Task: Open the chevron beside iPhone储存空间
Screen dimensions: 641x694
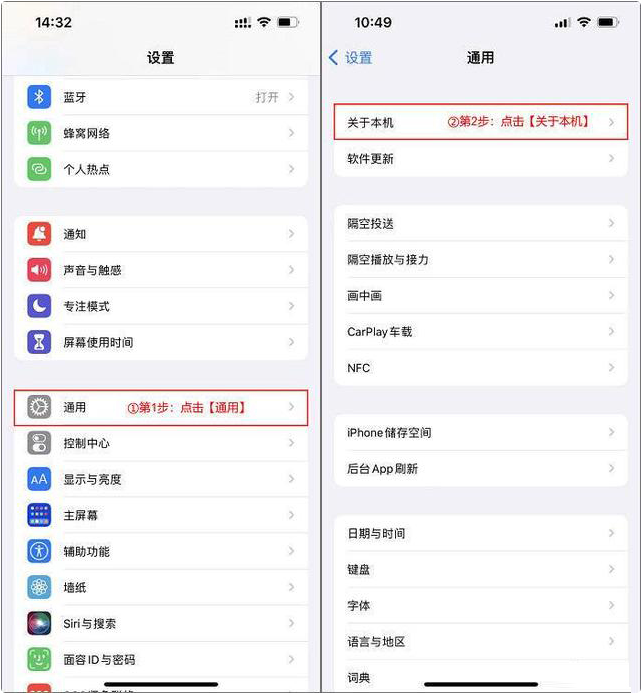Action: coord(611,432)
